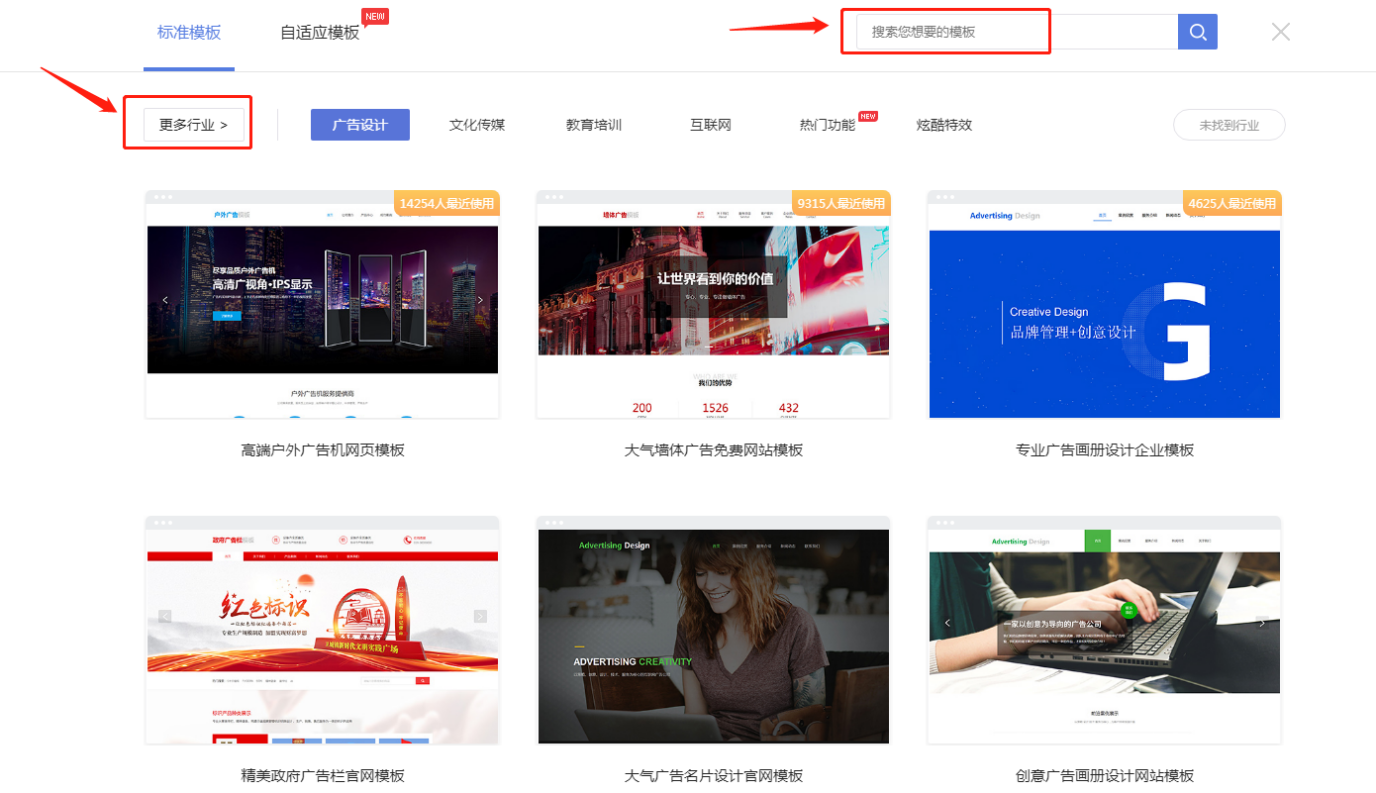The height and width of the screenshot is (793, 1376).
Task: Close the template picker with the X icon
Action: point(1280,32)
